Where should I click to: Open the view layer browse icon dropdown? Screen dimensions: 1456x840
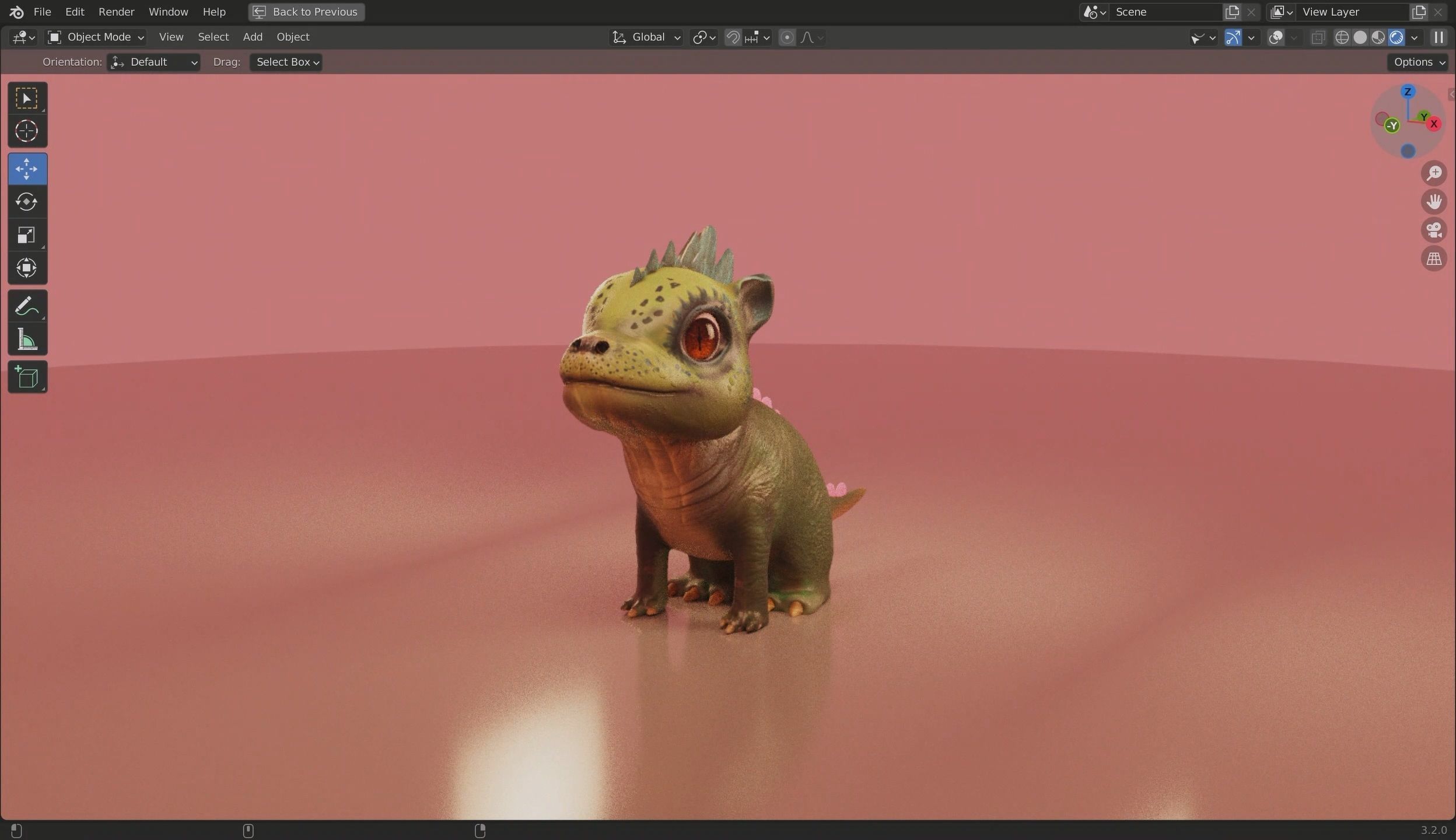point(1281,12)
